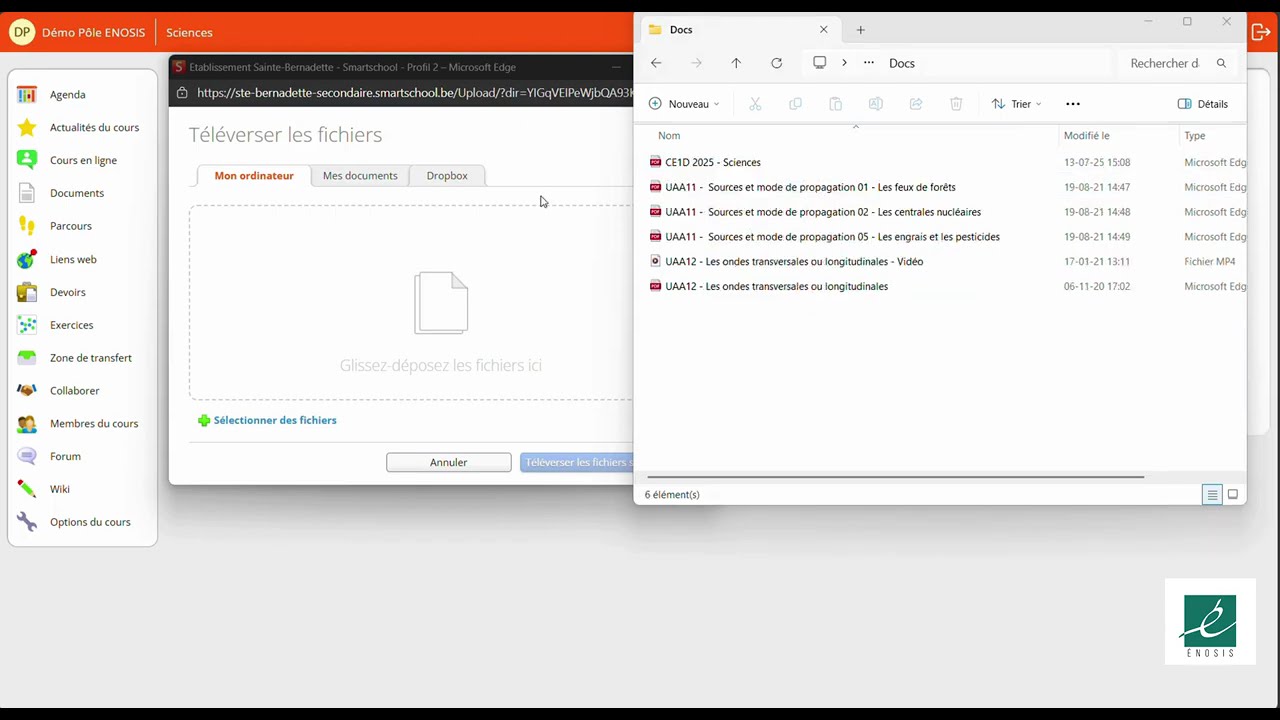Open Actualités du cours star icon

27,127
